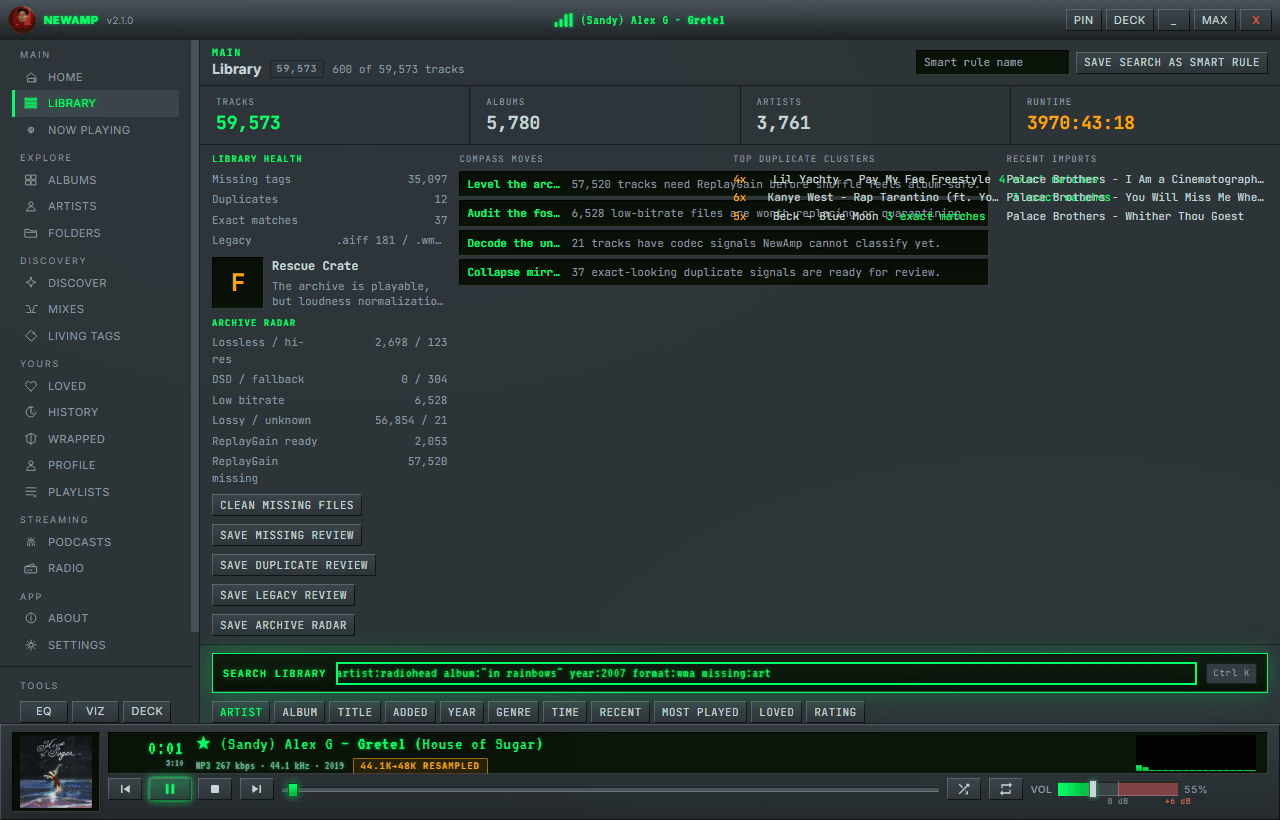Focus the Smart rule name field
This screenshot has height=820, width=1280.
click(x=992, y=62)
